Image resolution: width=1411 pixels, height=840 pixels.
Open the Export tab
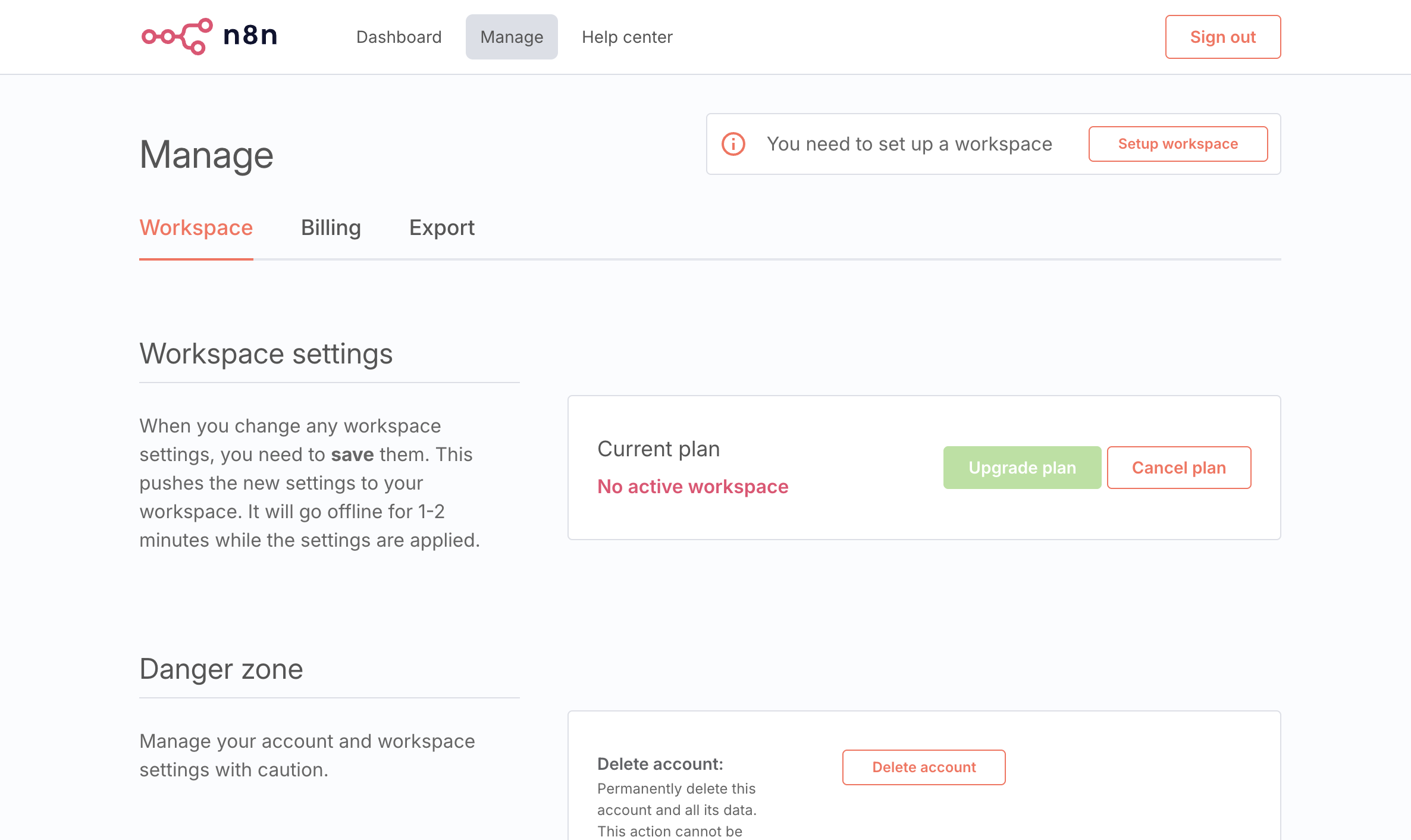click(x=441, y=228)
